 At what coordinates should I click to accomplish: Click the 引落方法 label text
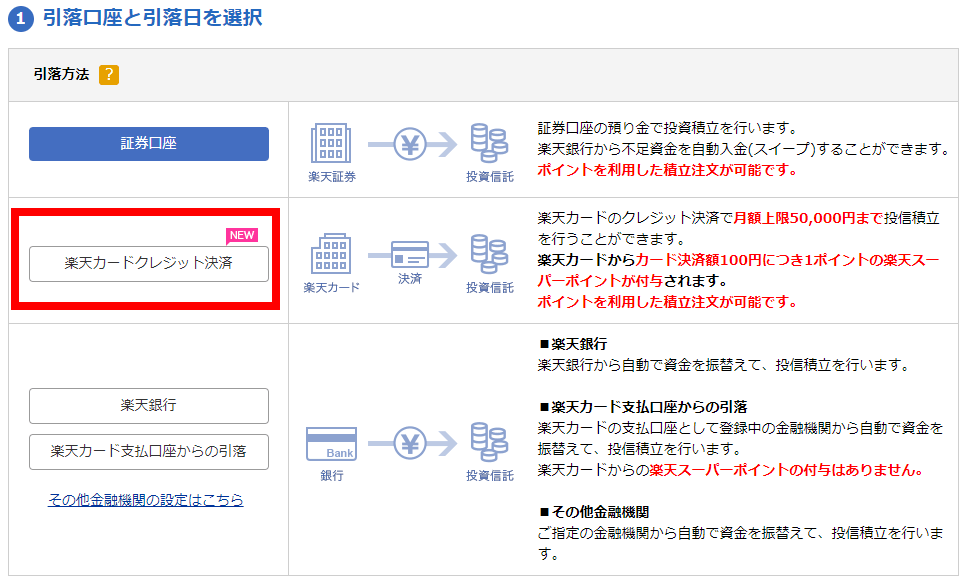(x=61, y=75)
